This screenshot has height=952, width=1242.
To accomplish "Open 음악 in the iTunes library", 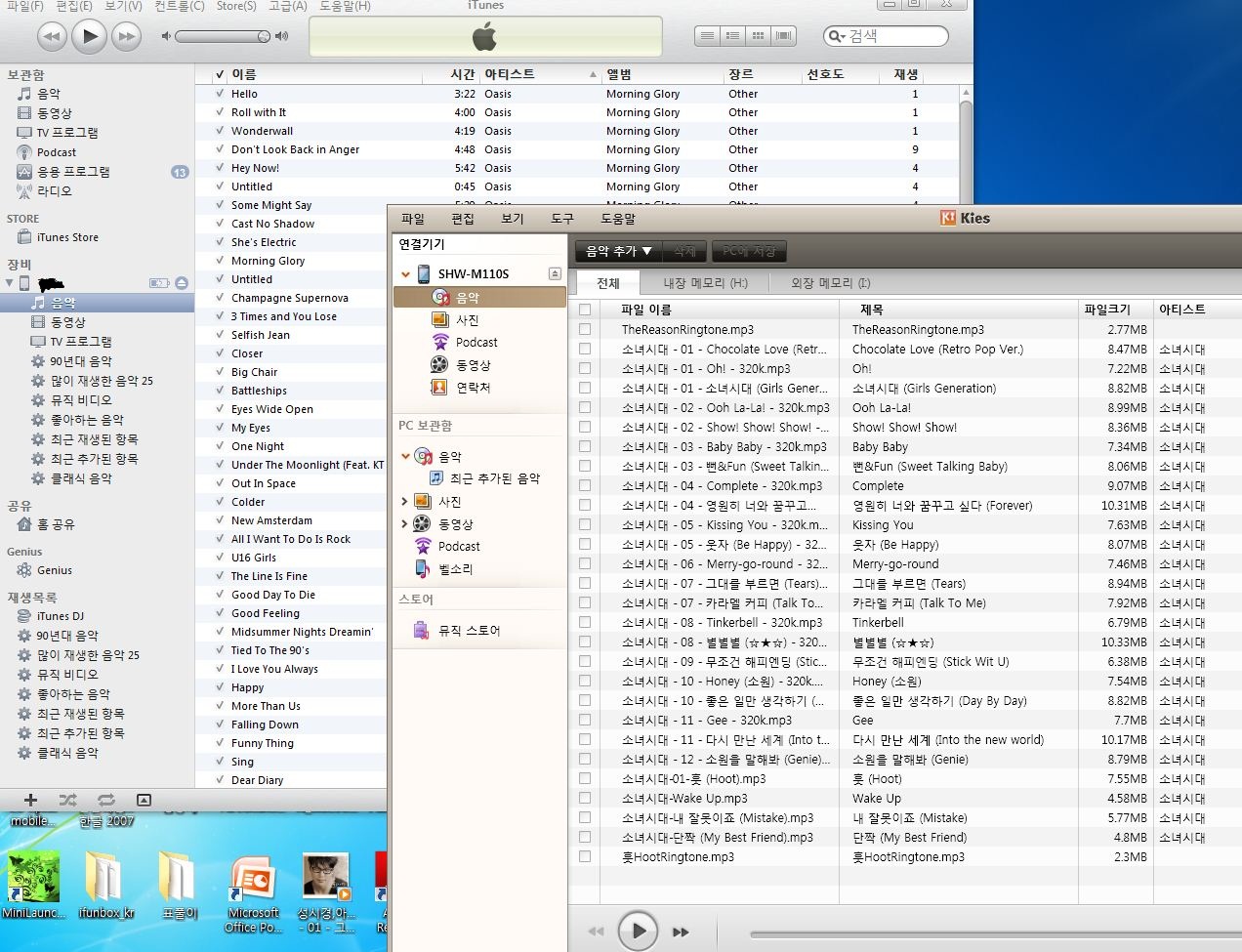I will coord(49,94).
